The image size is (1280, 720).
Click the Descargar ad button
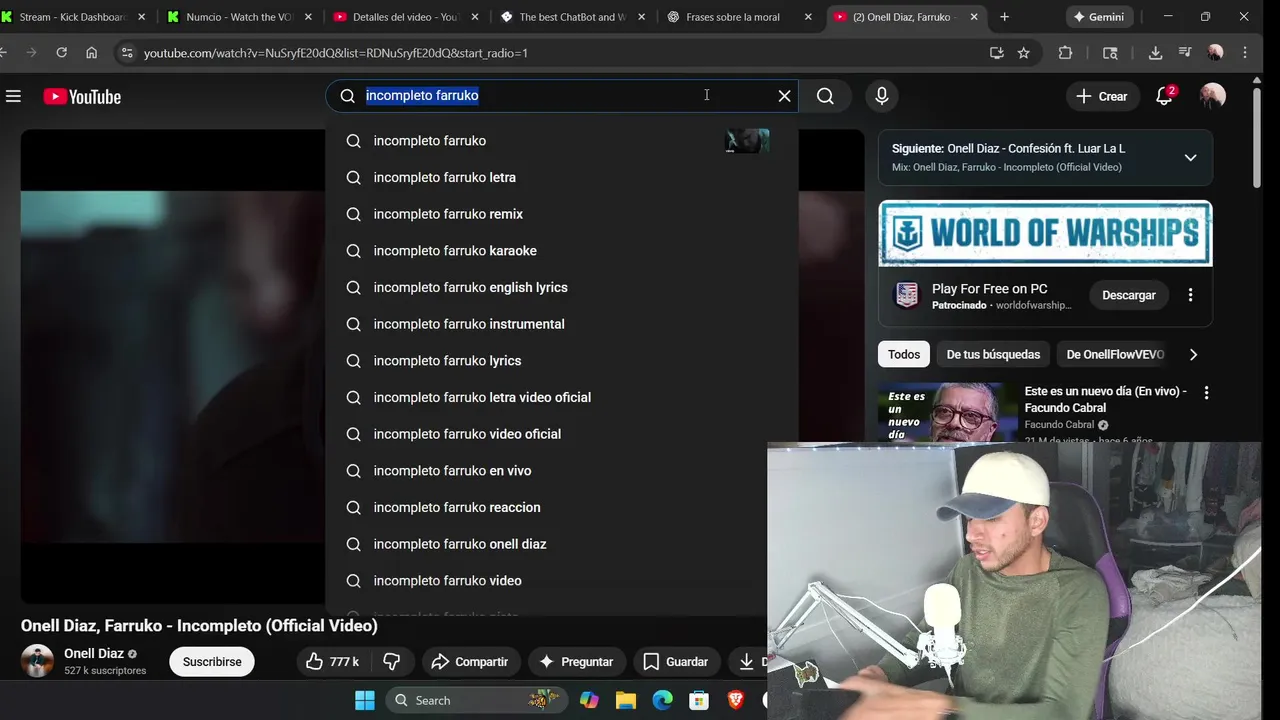tap(1128, 295)
